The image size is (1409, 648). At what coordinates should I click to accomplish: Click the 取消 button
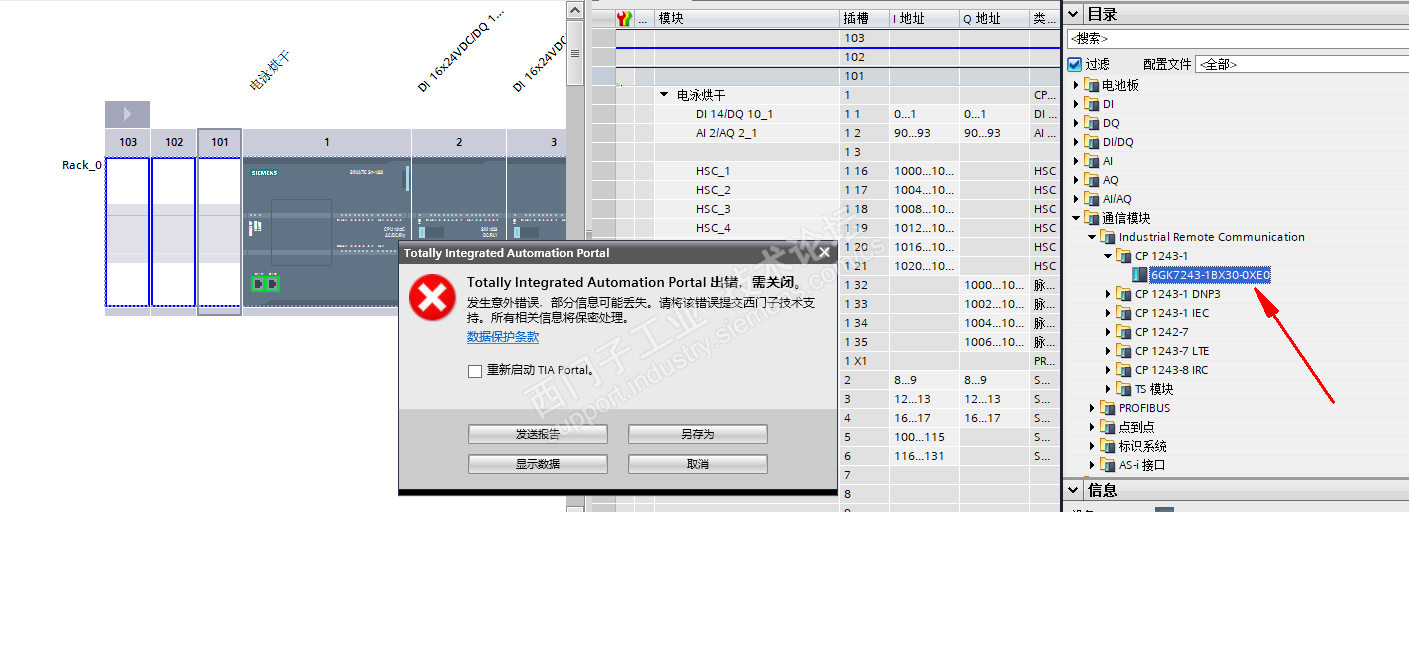(x=698, y=464)
